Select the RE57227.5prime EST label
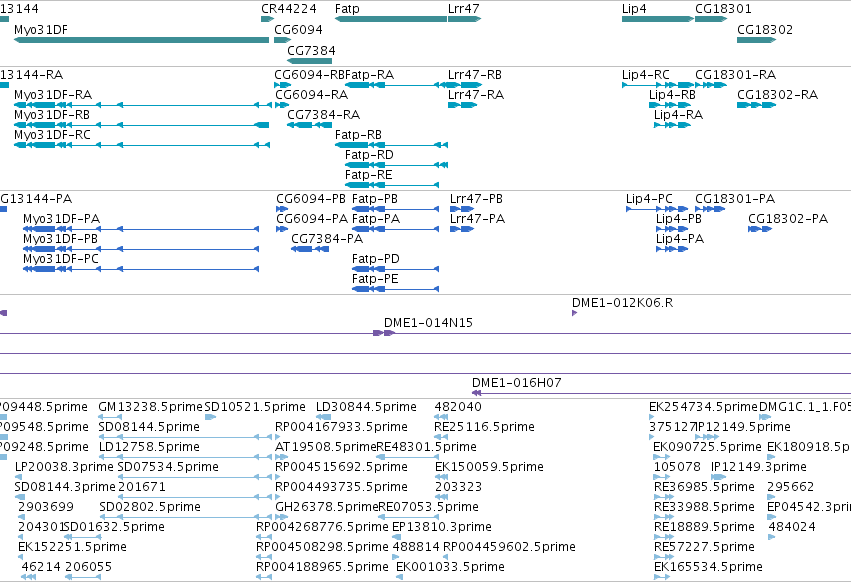The height and width of the screenshot is (582, 851). click(x=704, y=547)
